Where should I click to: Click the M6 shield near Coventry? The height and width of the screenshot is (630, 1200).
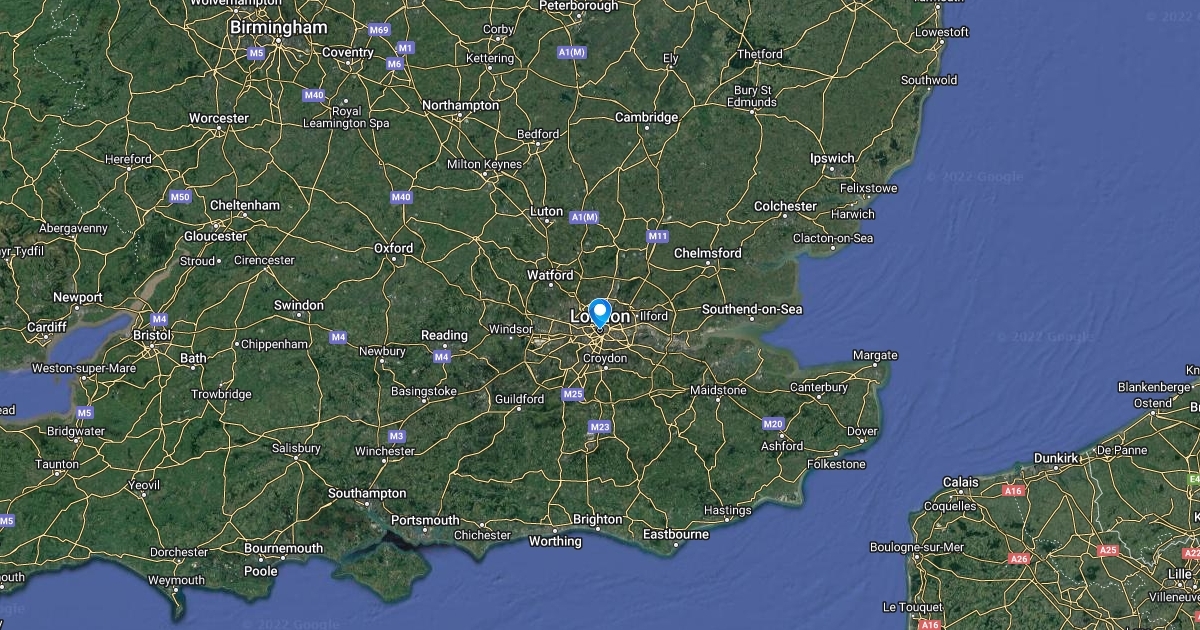[395, 64]
